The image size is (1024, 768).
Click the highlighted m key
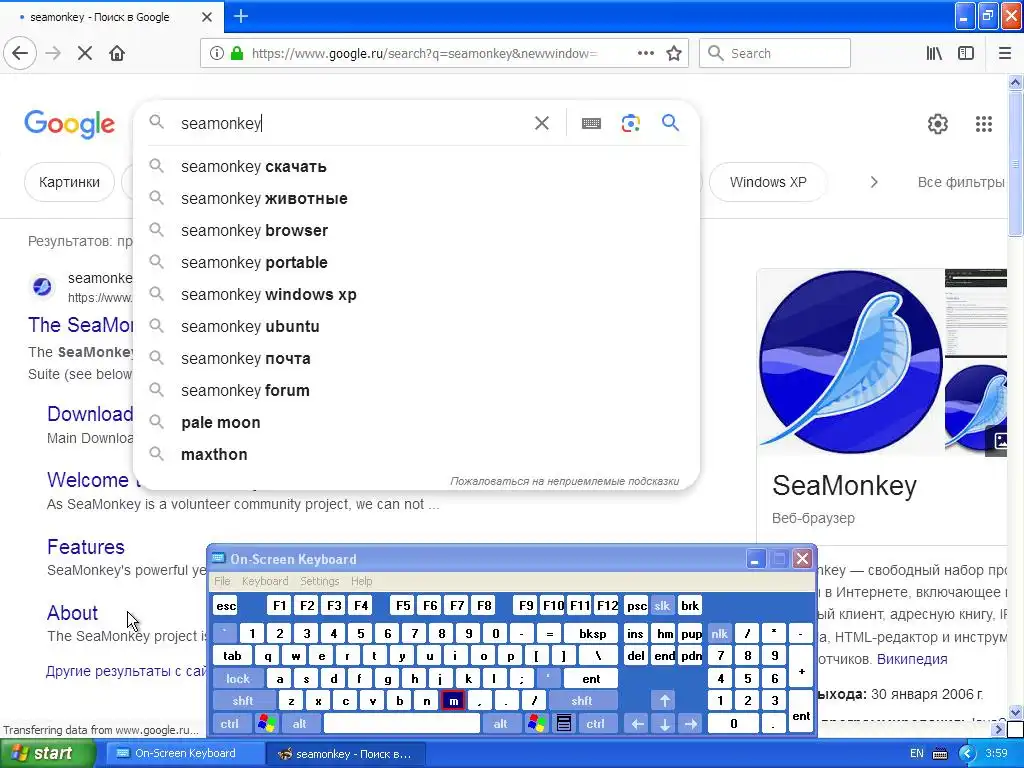pyautogui.click(x=453, y=701)
